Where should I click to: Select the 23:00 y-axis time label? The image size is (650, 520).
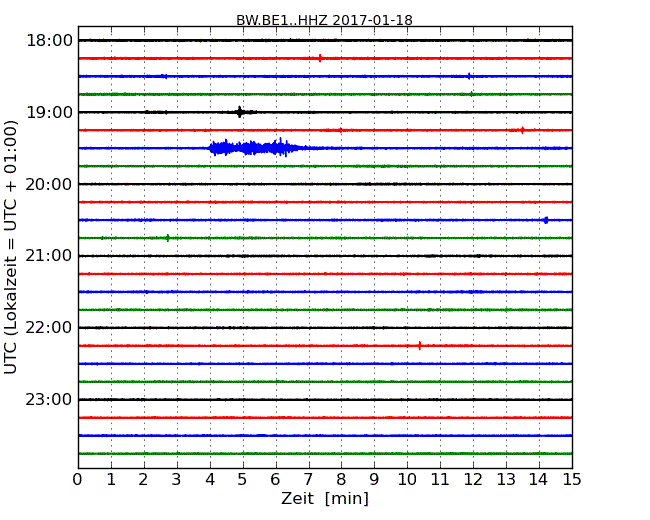(x=49, y=399)
